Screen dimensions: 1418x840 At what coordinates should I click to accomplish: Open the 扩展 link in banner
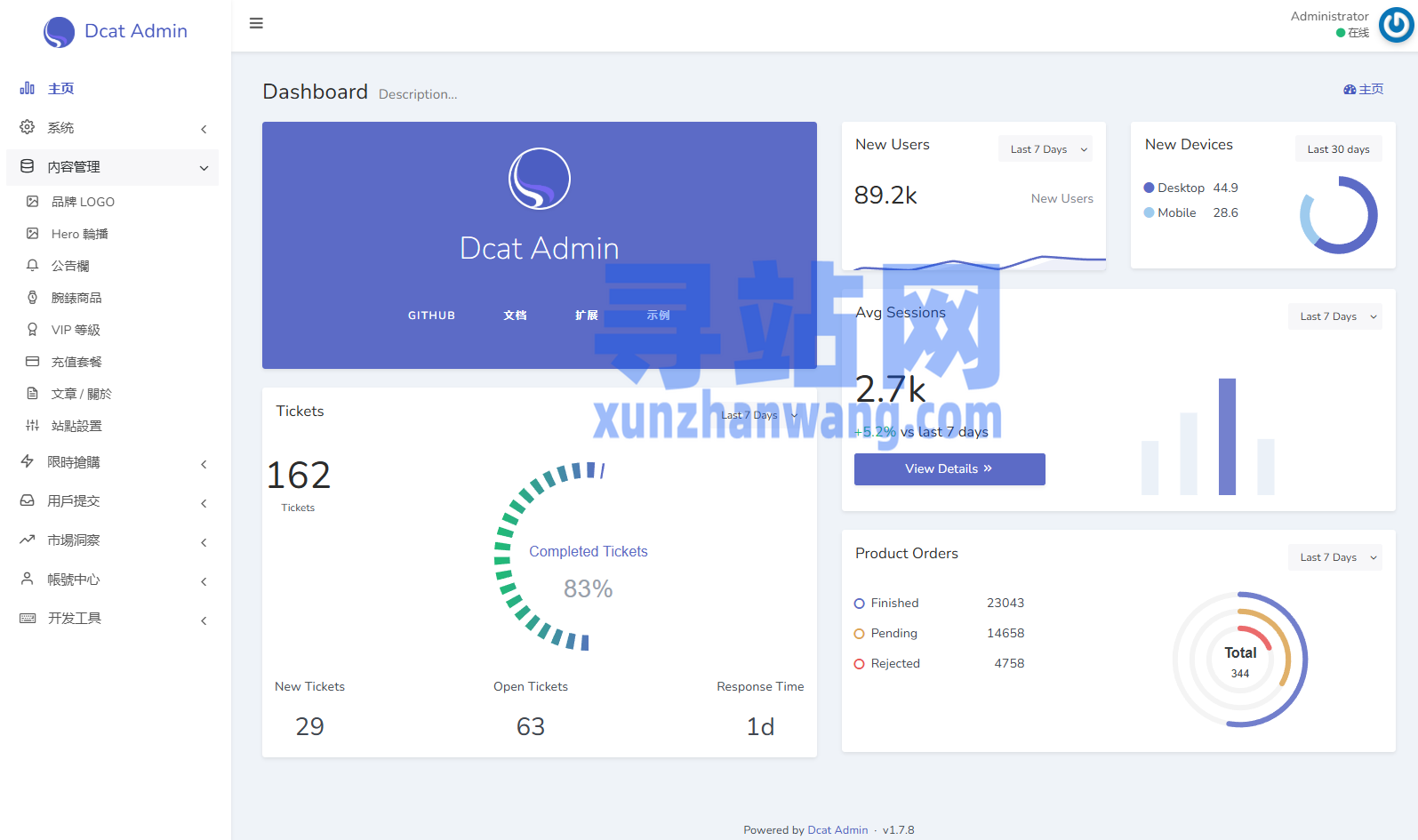[586, 316]
